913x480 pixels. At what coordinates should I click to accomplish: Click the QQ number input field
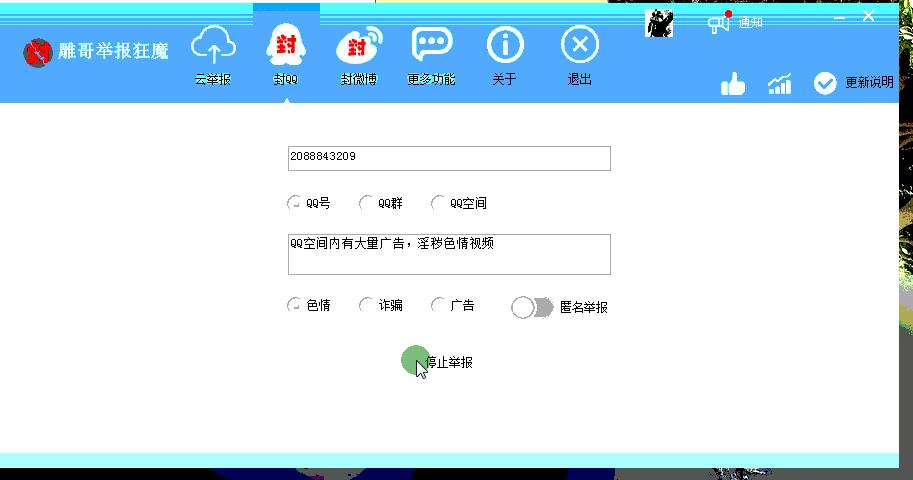click(448, 158)
